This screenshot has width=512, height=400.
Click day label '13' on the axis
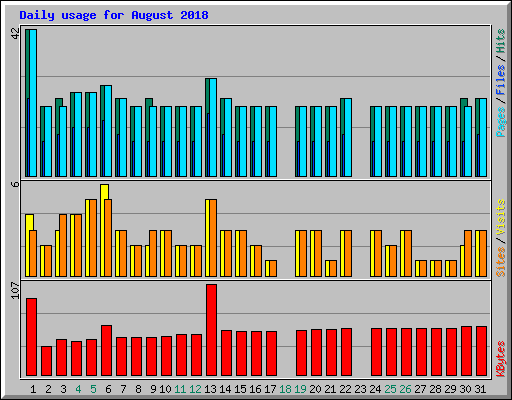(210, 389)
